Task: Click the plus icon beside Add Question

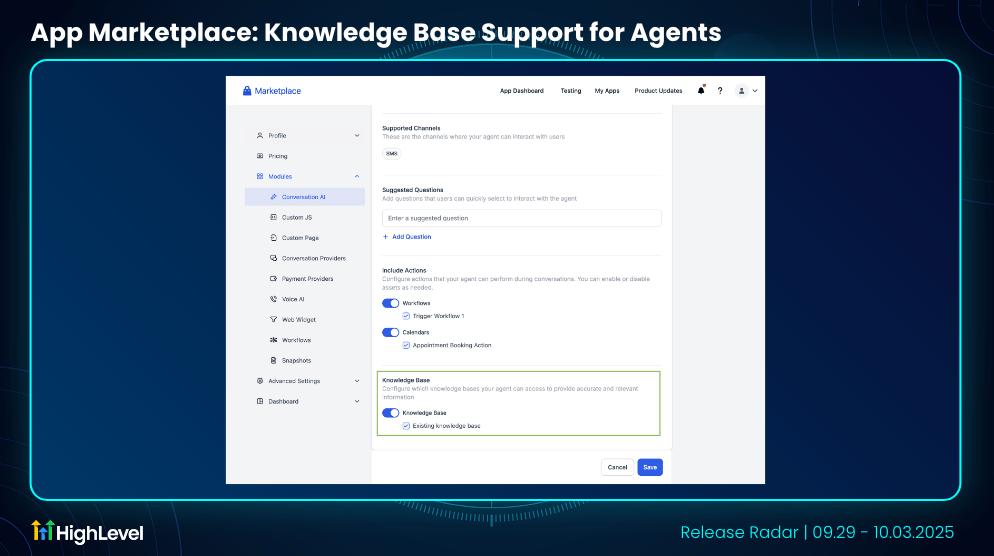Action: point(385,236)
